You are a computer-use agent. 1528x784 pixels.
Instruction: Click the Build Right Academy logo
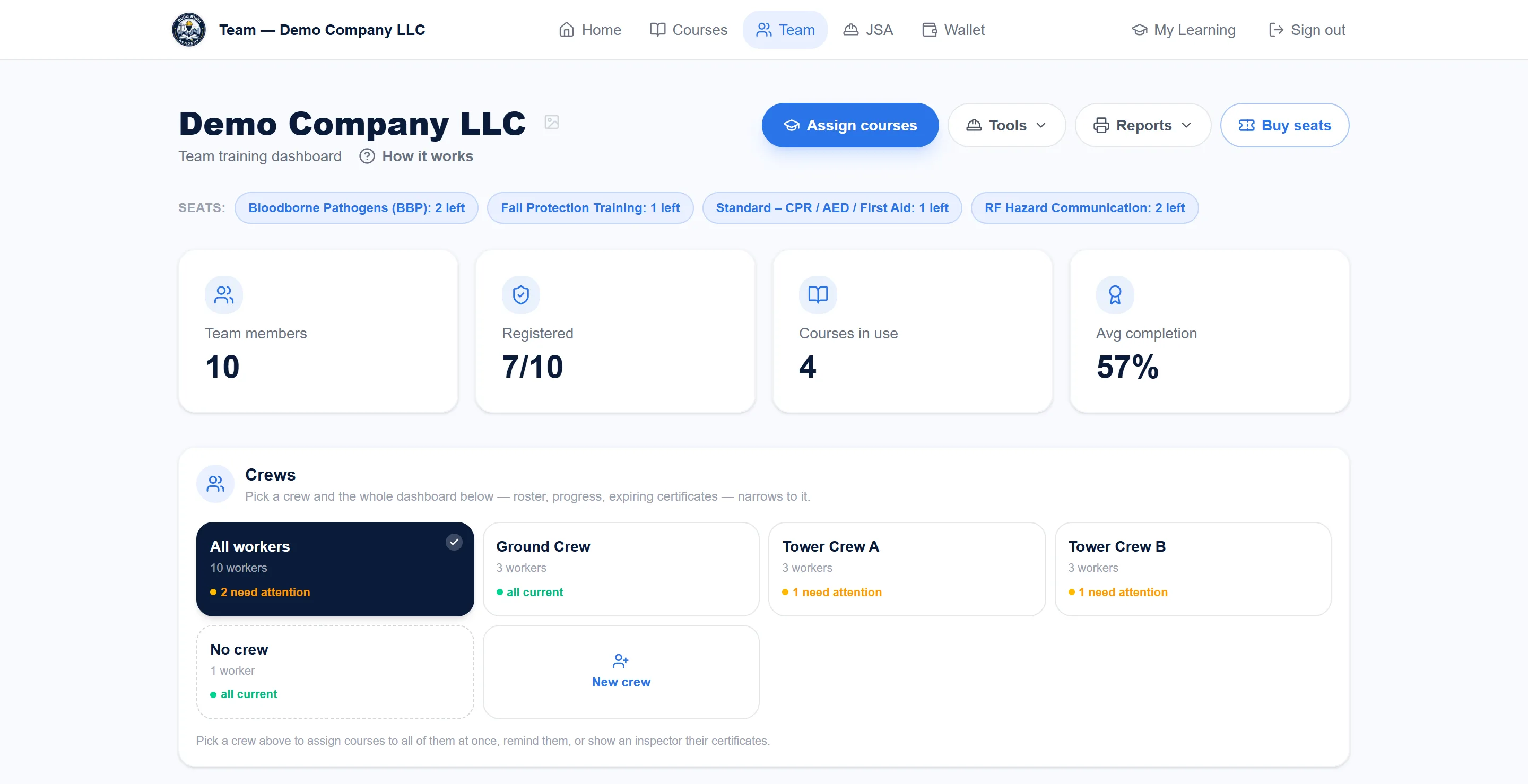tap(189, 30)
